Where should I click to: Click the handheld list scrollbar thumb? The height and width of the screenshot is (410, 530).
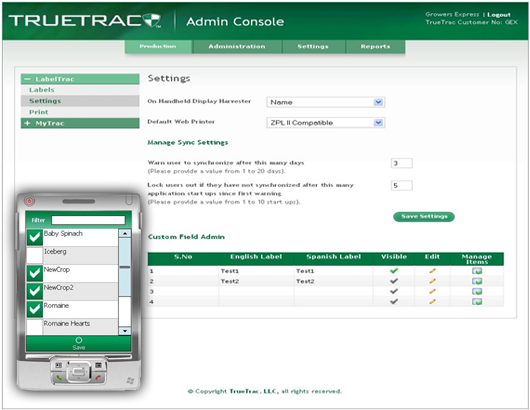[x=125, y=267]
